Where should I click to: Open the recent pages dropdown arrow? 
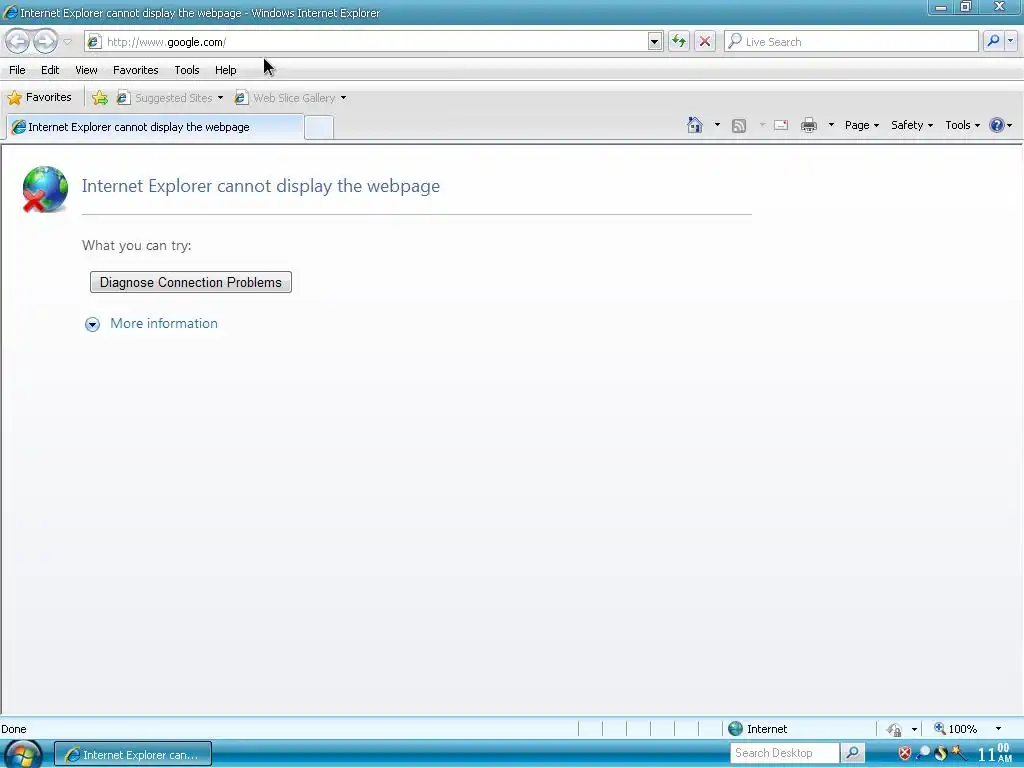67,42
